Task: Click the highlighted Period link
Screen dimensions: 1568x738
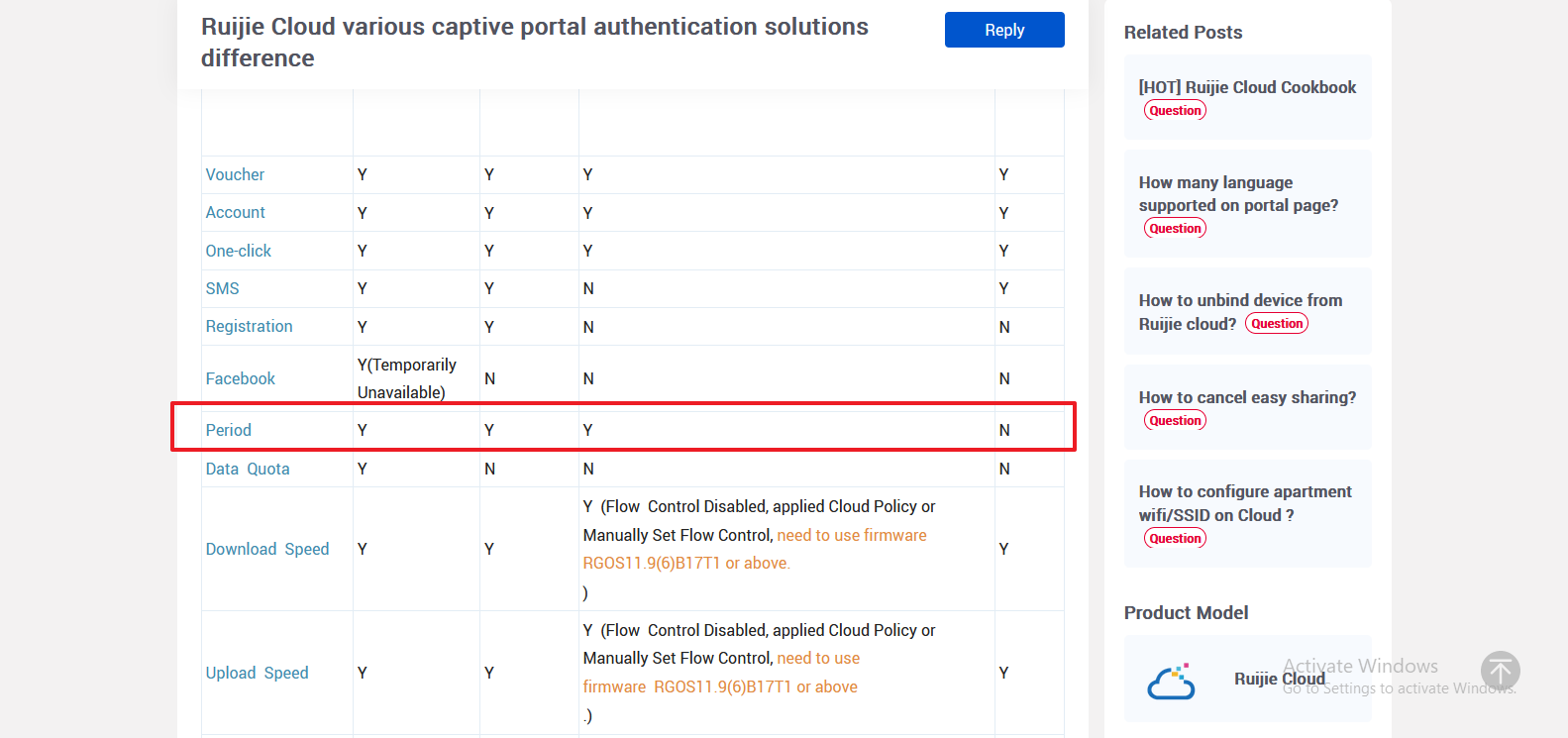Action: pos(228,430)
